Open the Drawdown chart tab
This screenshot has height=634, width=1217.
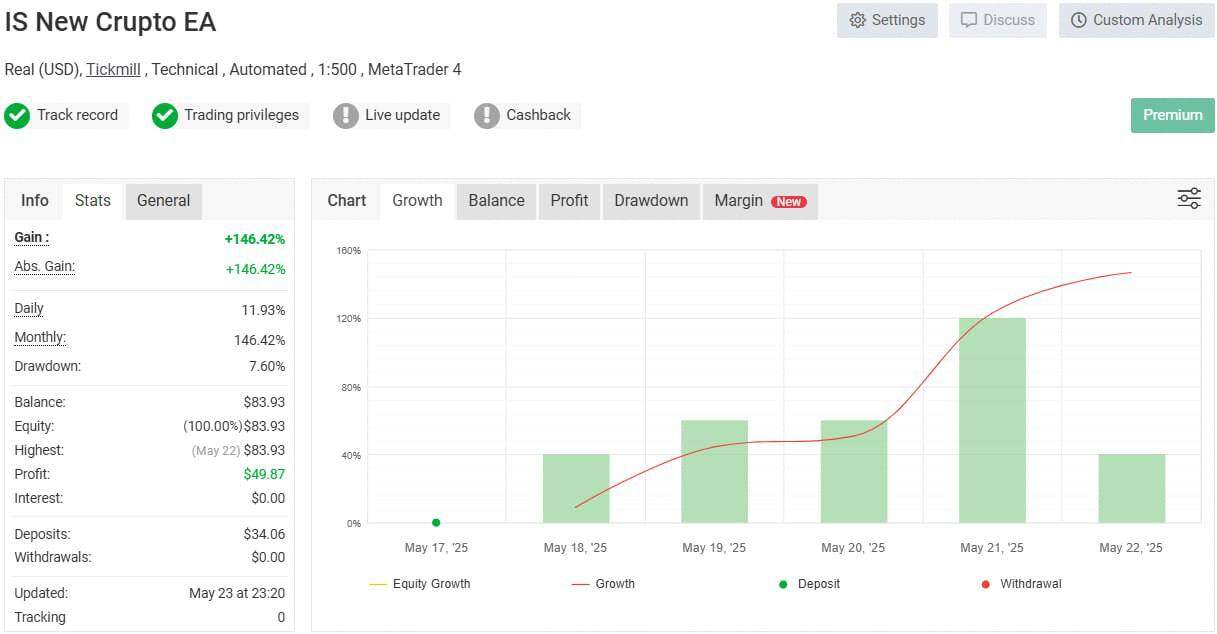[651, 201]
